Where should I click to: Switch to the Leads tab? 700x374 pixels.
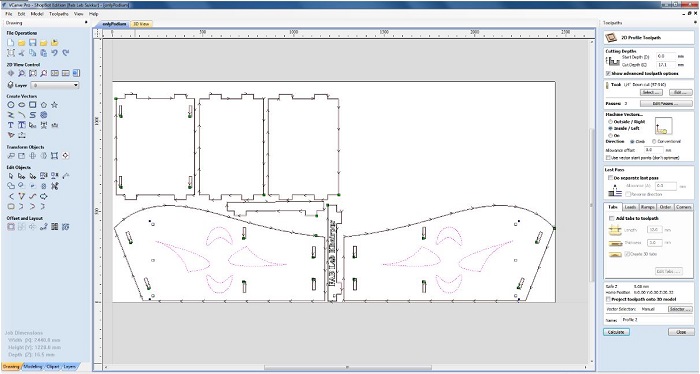point(630,207)
